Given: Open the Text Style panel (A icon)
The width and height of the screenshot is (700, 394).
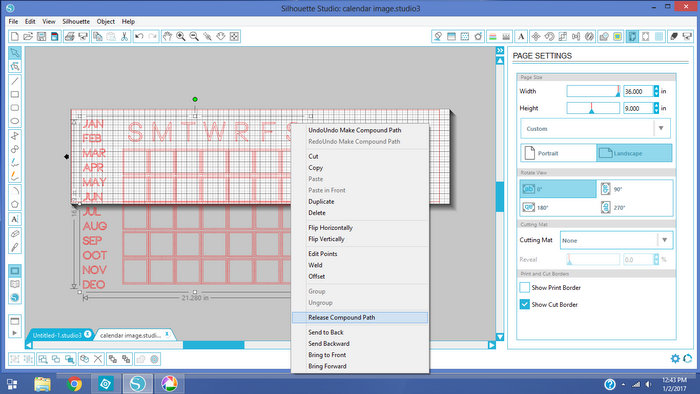Looking at the screenshot, I should point(521,36).
